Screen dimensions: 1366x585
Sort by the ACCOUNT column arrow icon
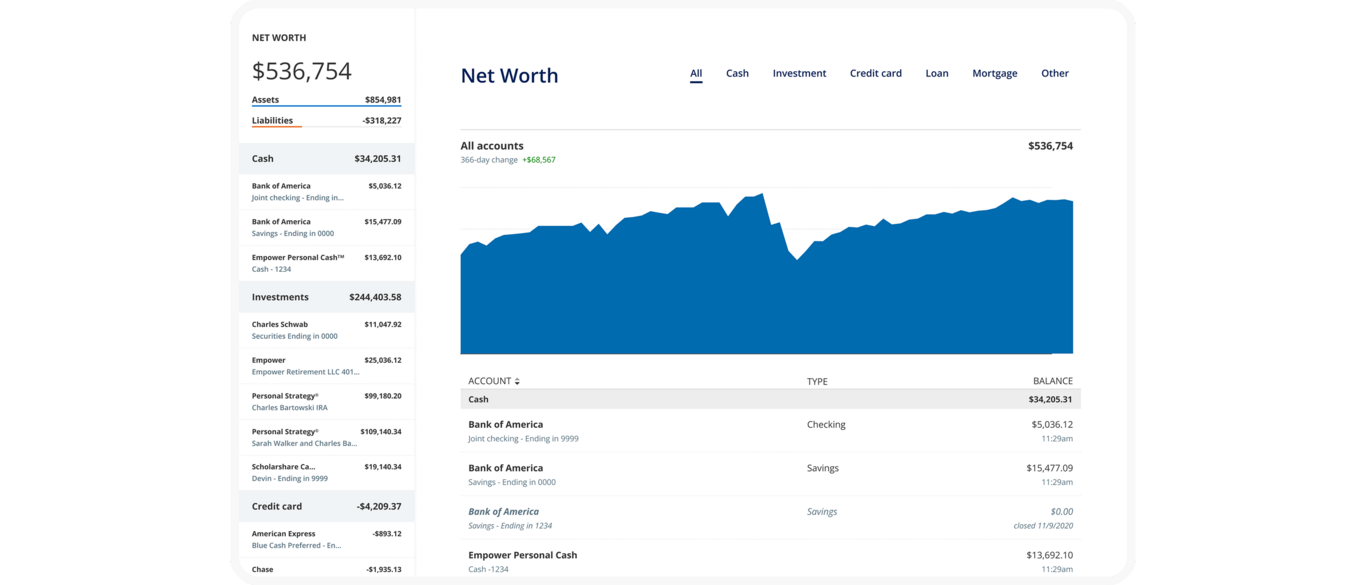[517, 381]
